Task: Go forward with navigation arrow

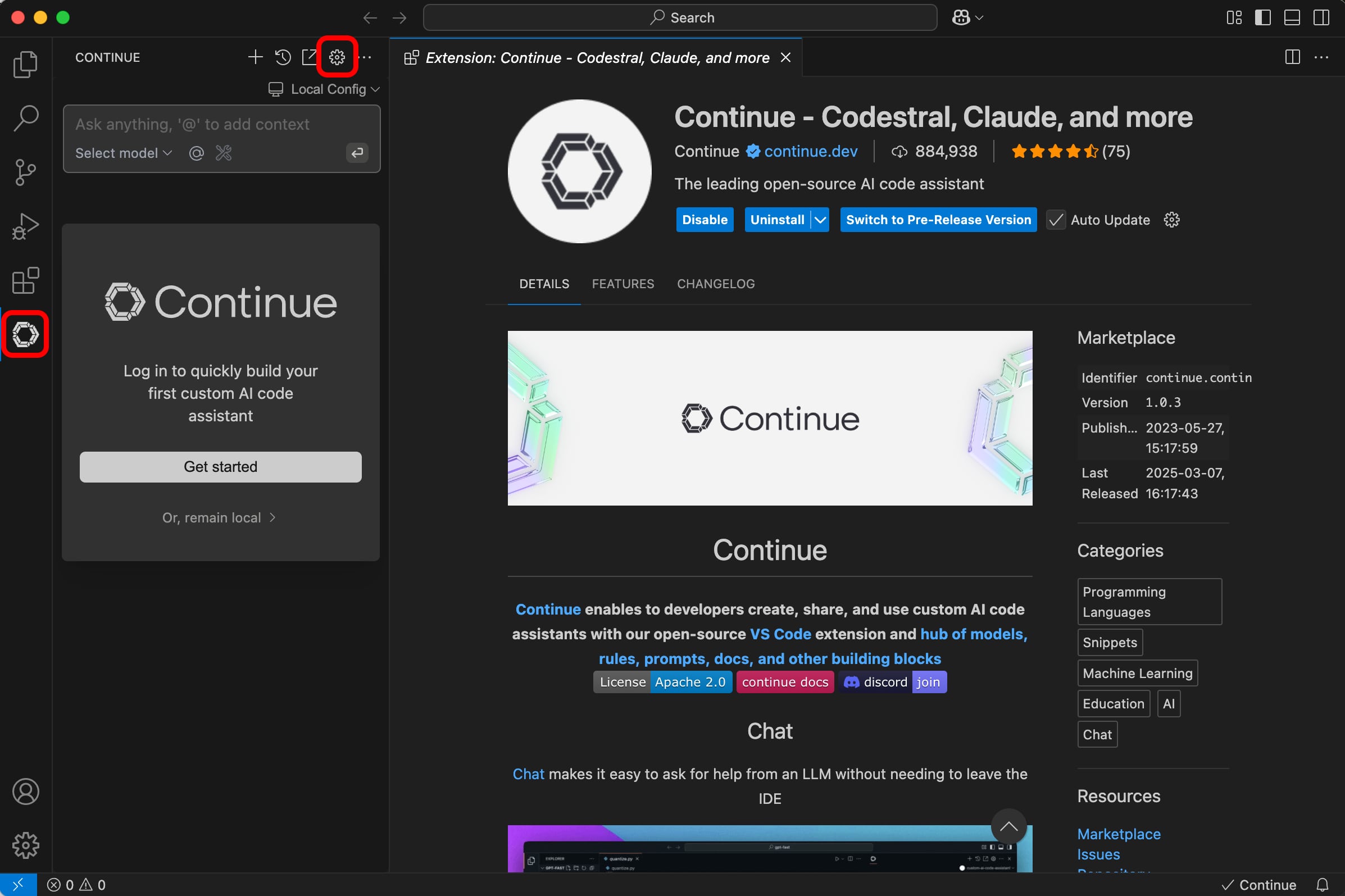Action: click(399, 18)
